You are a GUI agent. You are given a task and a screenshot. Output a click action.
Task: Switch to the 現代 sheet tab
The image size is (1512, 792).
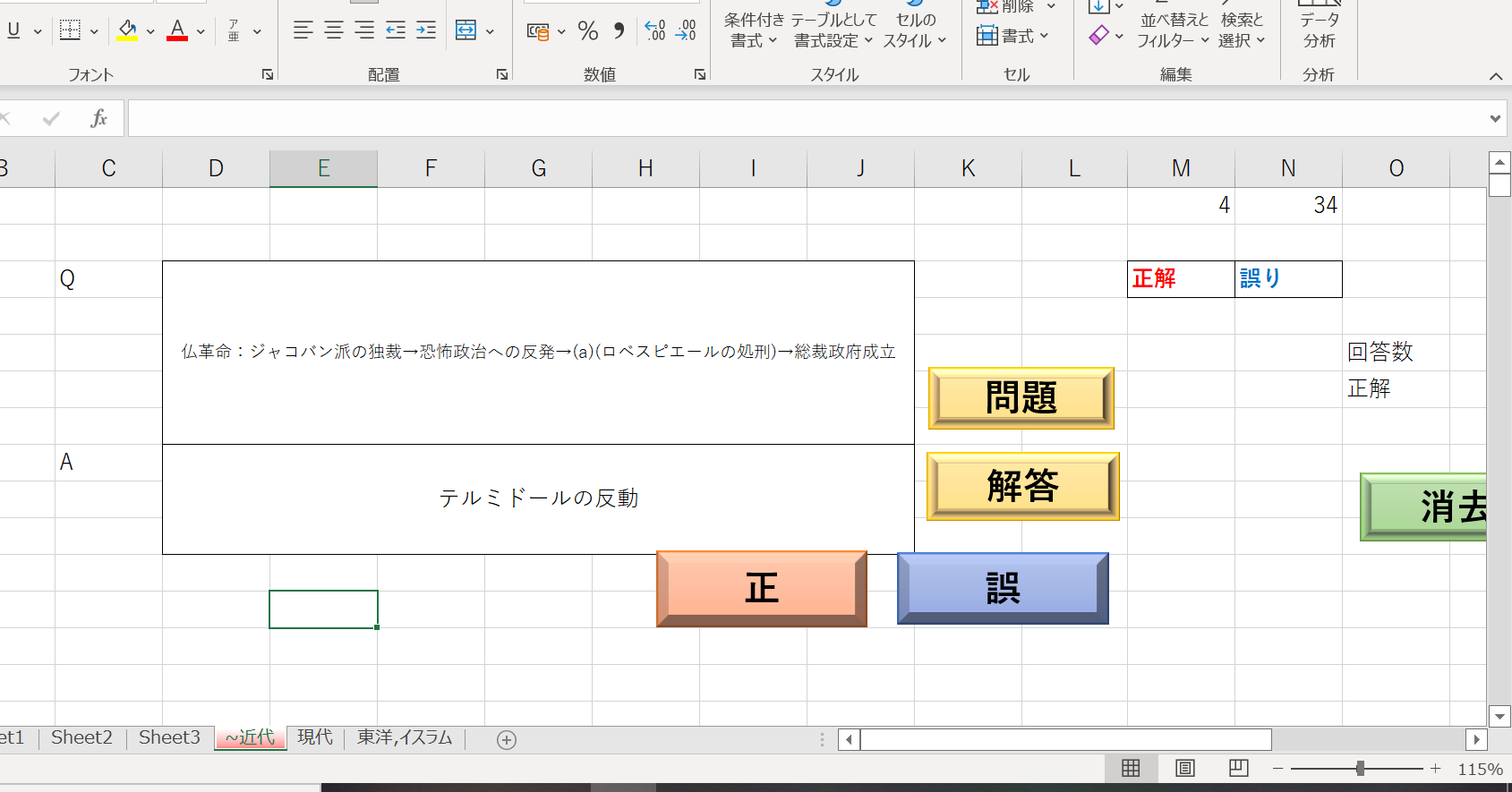315,737
